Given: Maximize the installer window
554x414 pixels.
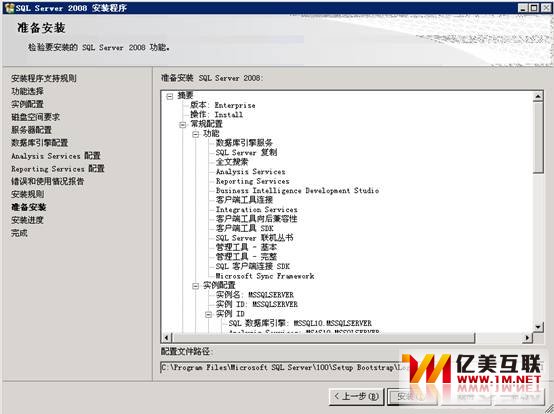Looking at the screenshot, I should click(x=534, y=8).
